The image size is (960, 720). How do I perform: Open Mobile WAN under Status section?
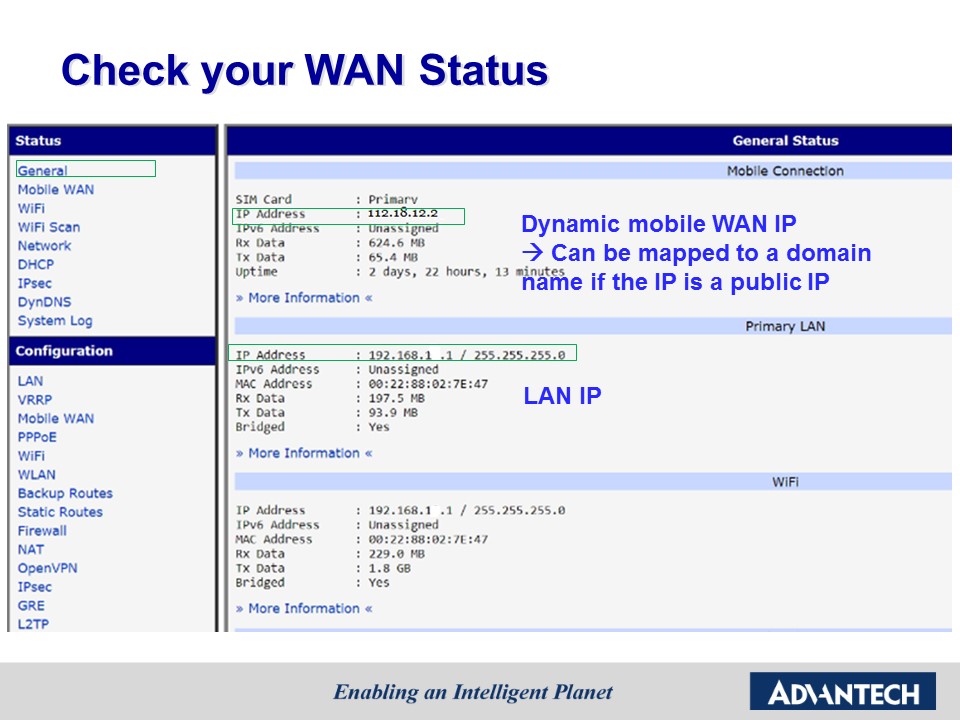tap(55, 190)
